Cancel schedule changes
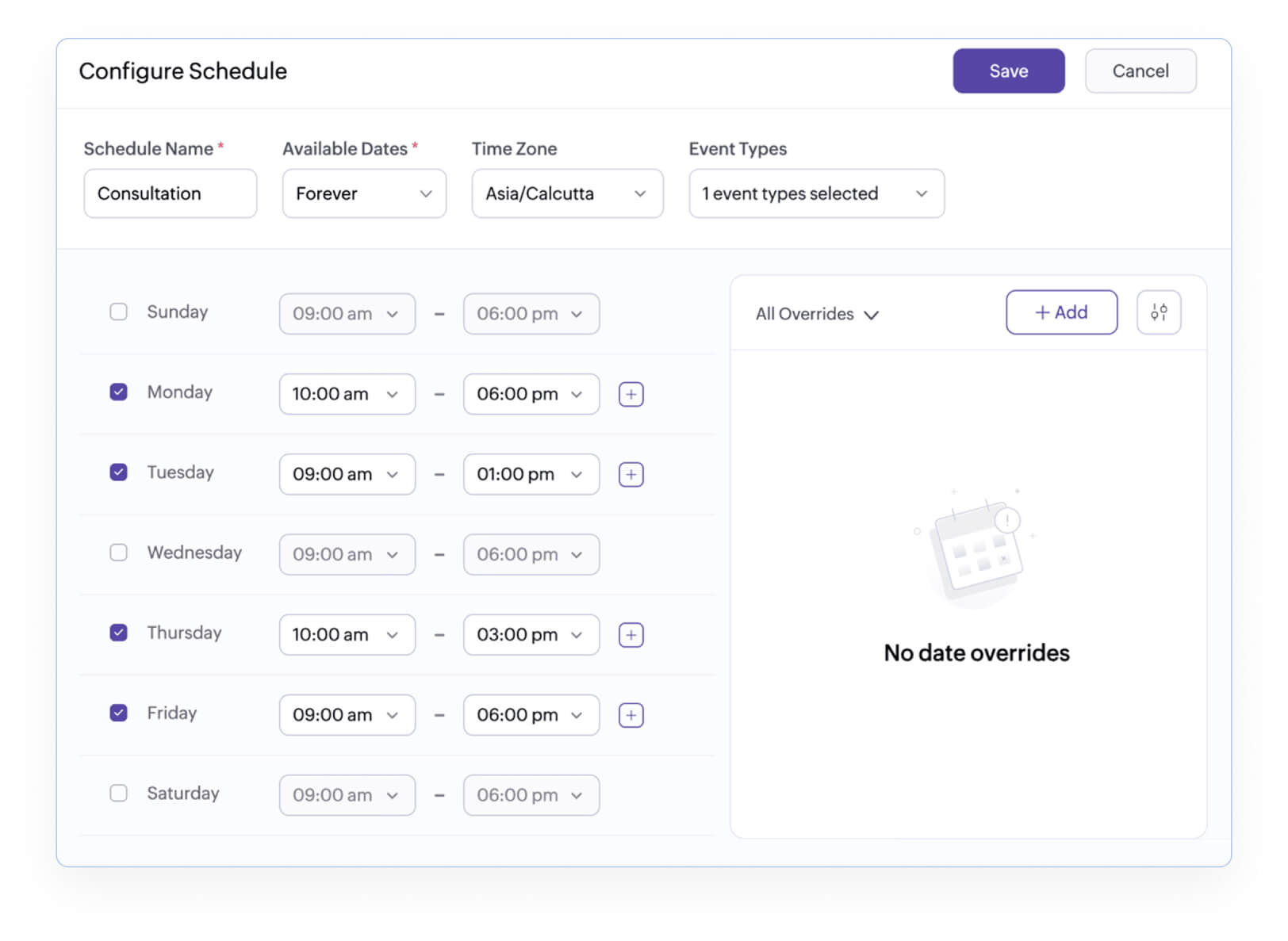 pos(1140,71)
